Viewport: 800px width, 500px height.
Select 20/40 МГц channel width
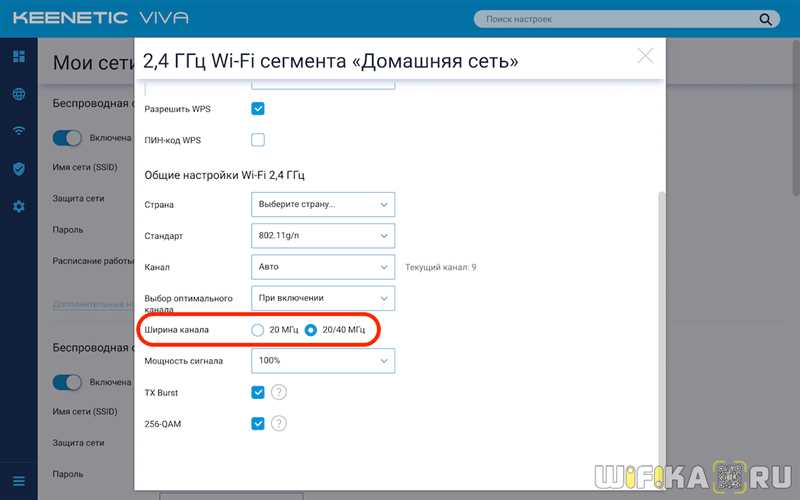point(311,330)
